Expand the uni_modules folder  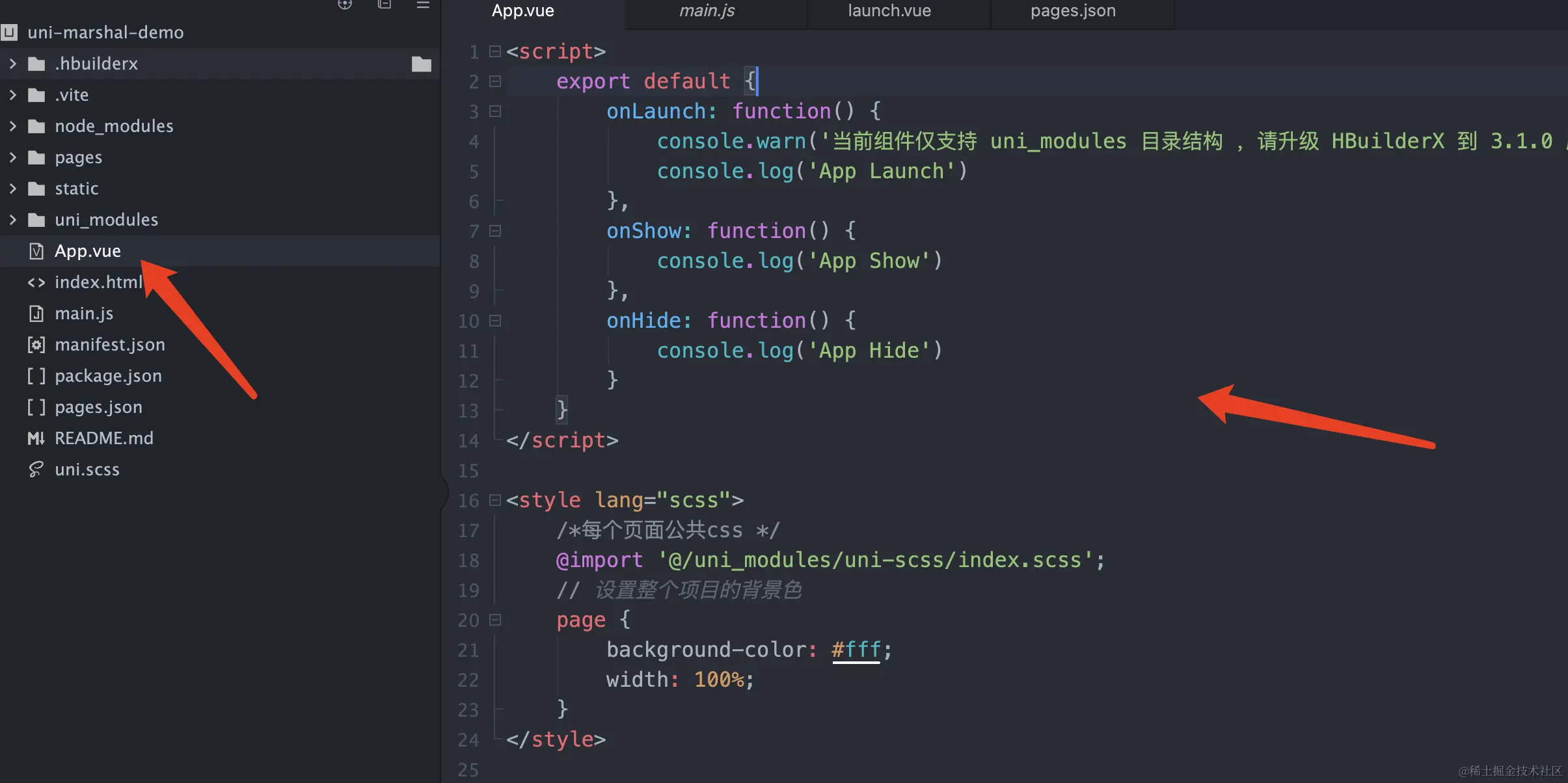coord(13,220)
